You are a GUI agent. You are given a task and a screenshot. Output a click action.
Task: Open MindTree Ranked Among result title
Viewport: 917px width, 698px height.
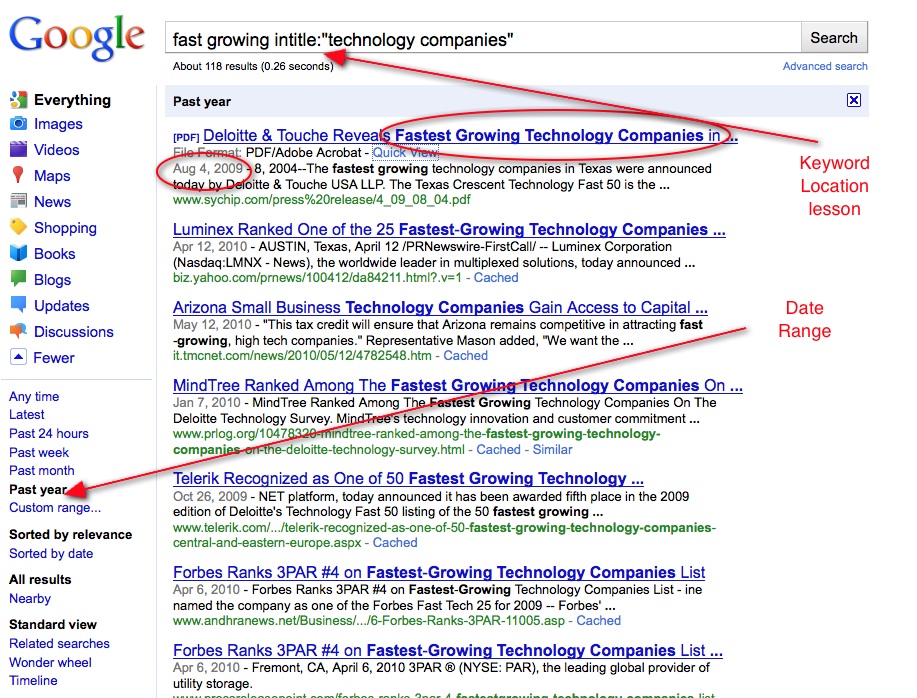tap(458, 386)
